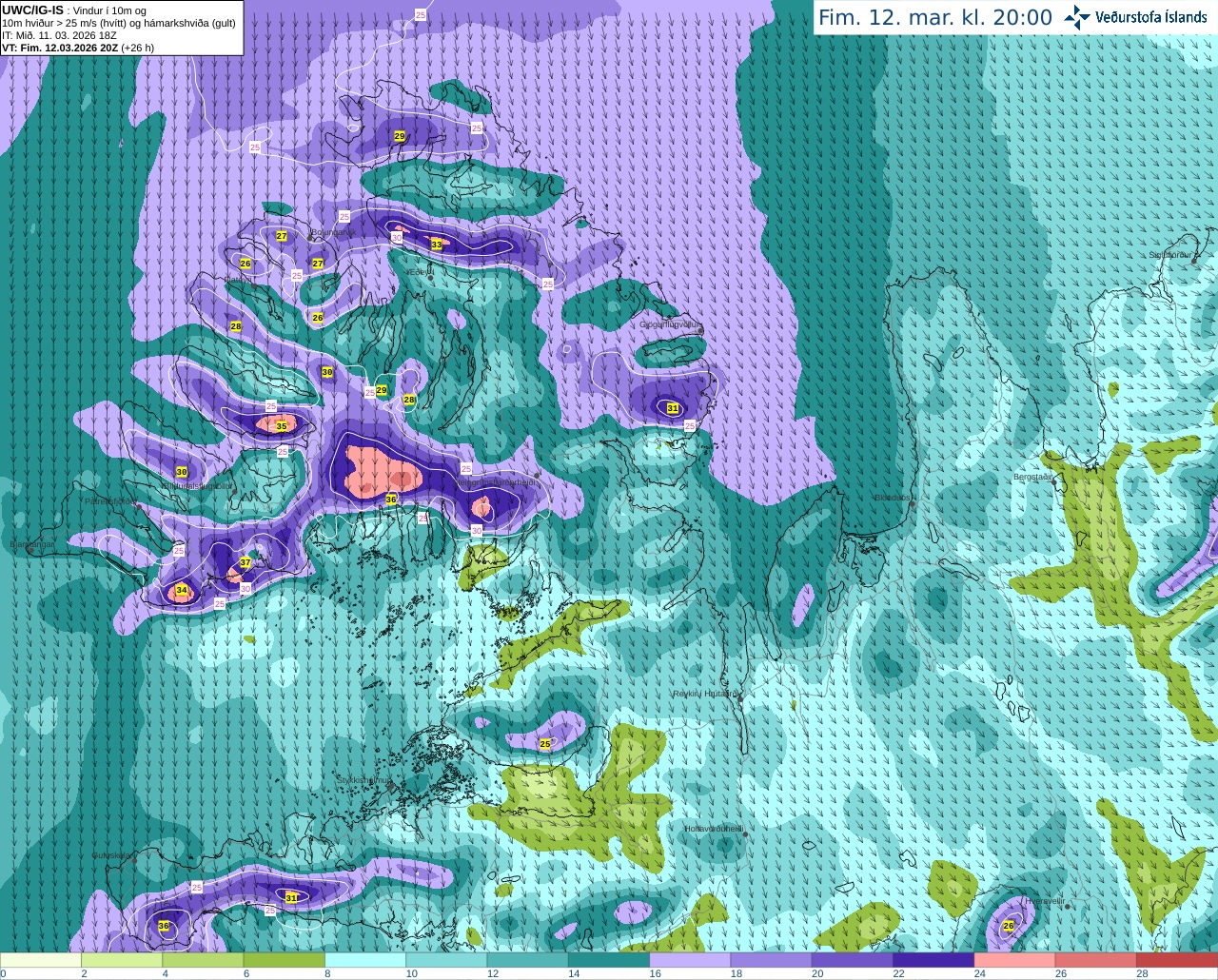Click the 26 gust marker next to Flateyri

coord(246,264)
